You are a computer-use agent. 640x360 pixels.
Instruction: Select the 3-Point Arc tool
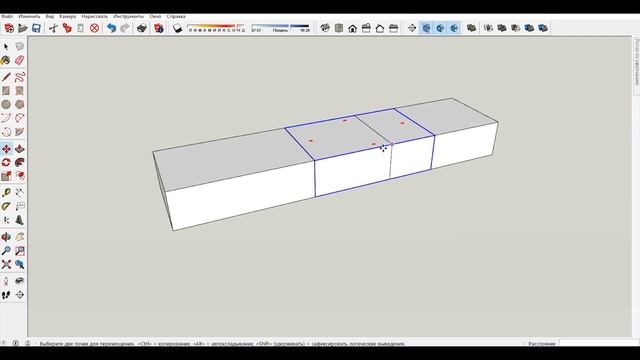(x=6, y=132)
